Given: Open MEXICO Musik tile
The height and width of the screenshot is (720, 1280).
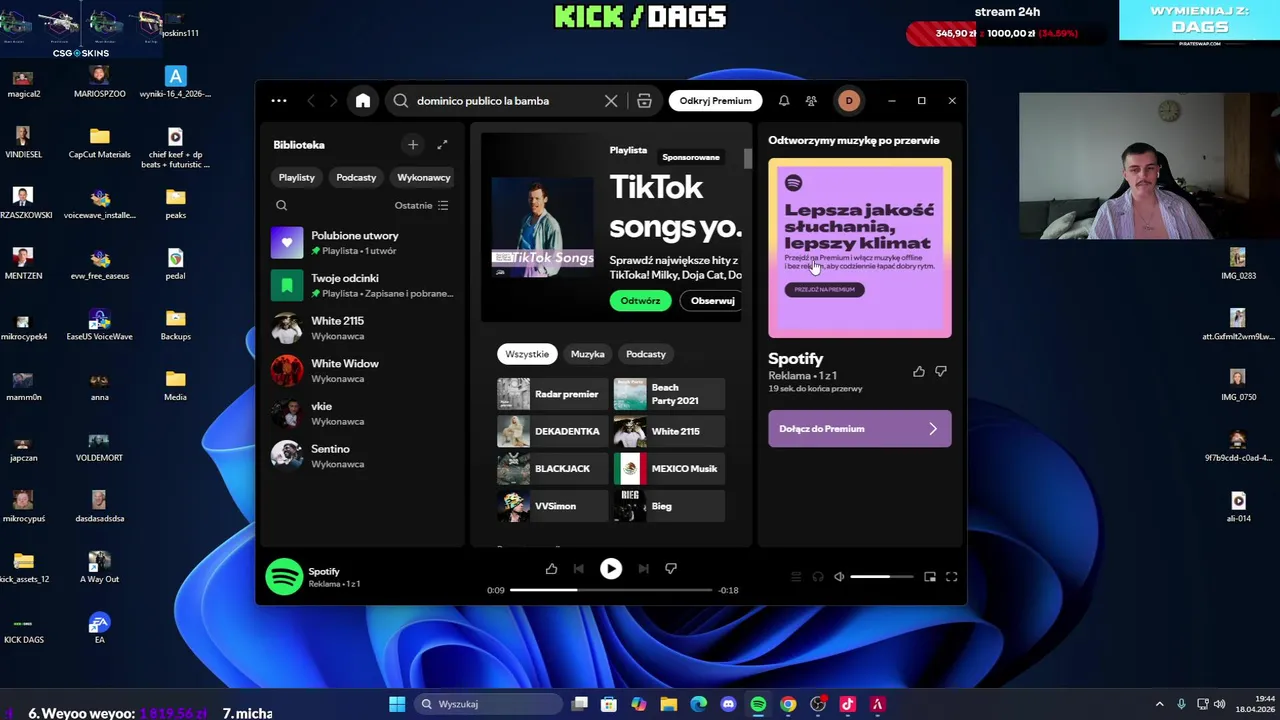Looking at the screenshot, I should point(668,469).
